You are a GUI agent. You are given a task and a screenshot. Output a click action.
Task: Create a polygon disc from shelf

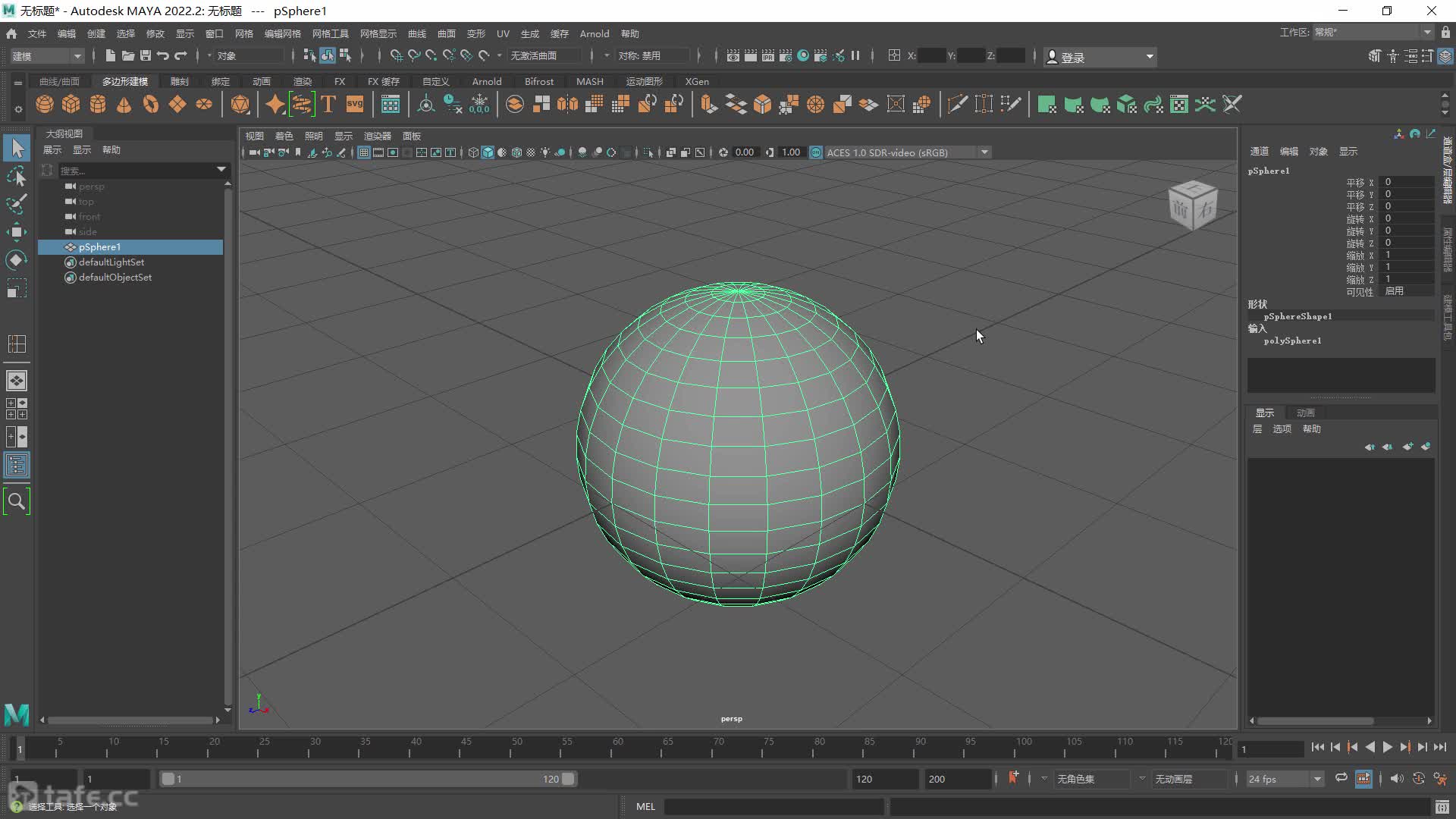click(204, 105)
